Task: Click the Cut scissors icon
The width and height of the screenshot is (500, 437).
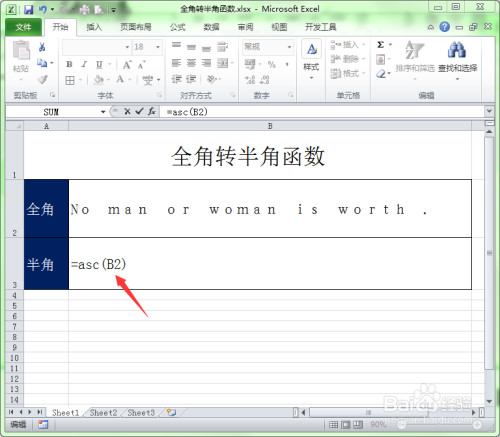Action: (42, 47)
